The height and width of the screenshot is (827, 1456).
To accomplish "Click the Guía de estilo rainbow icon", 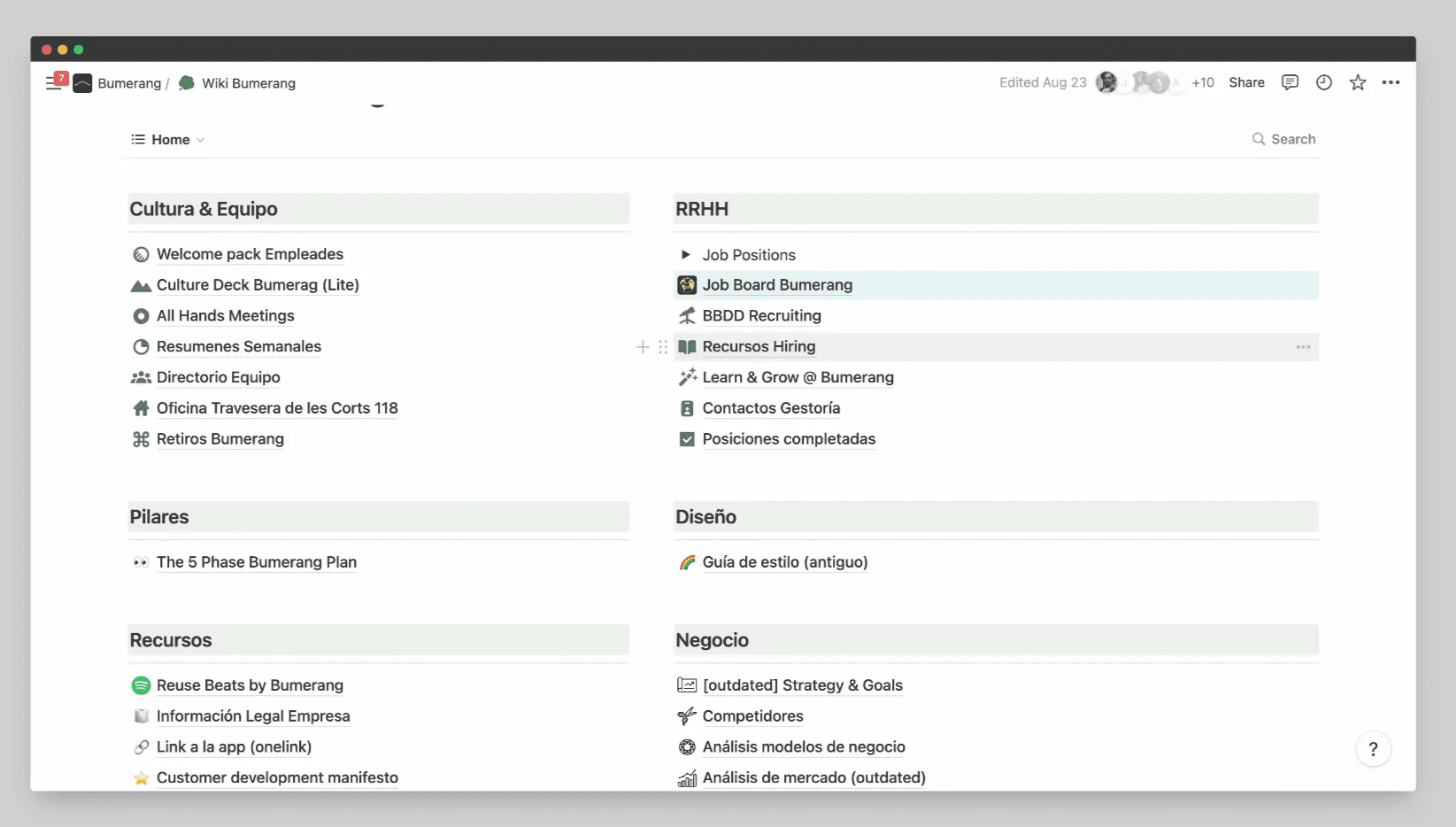I will pos(687,562).
